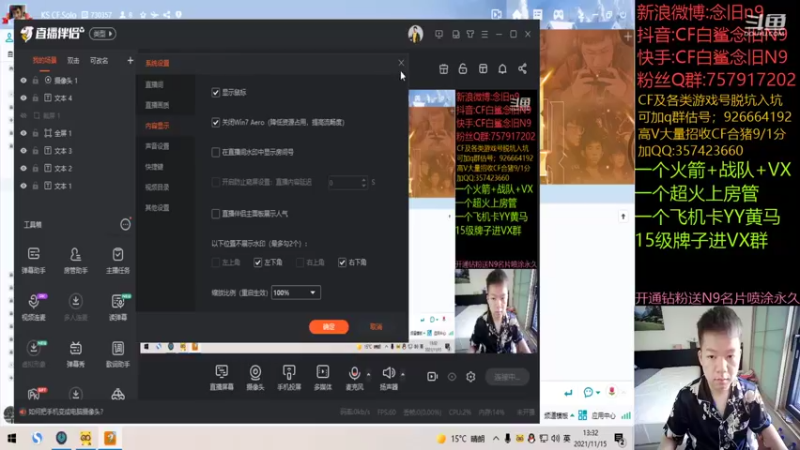
Task: Click the 虚拟形象 download icon
Action: (x=34, y=348)
